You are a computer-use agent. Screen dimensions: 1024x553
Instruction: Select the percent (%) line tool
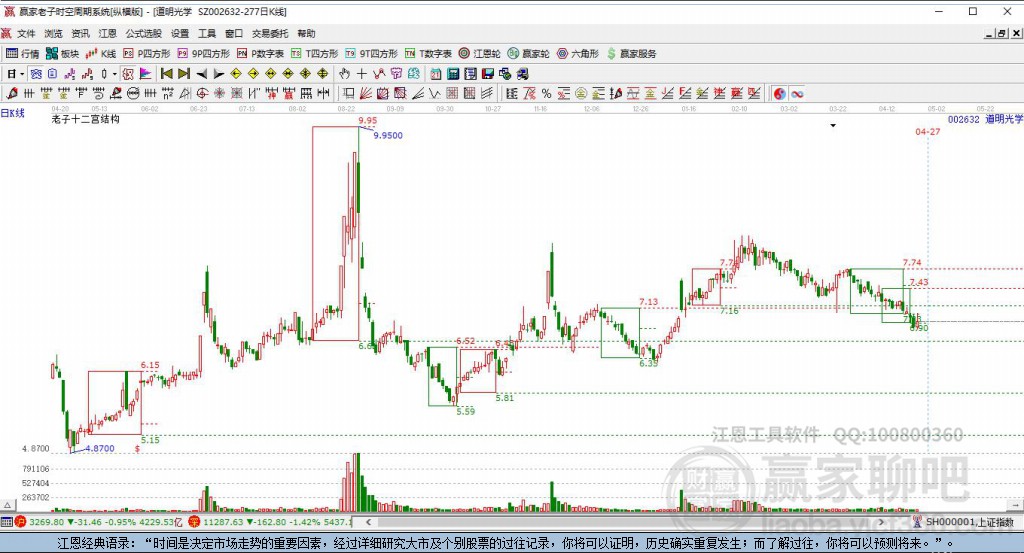546,93
